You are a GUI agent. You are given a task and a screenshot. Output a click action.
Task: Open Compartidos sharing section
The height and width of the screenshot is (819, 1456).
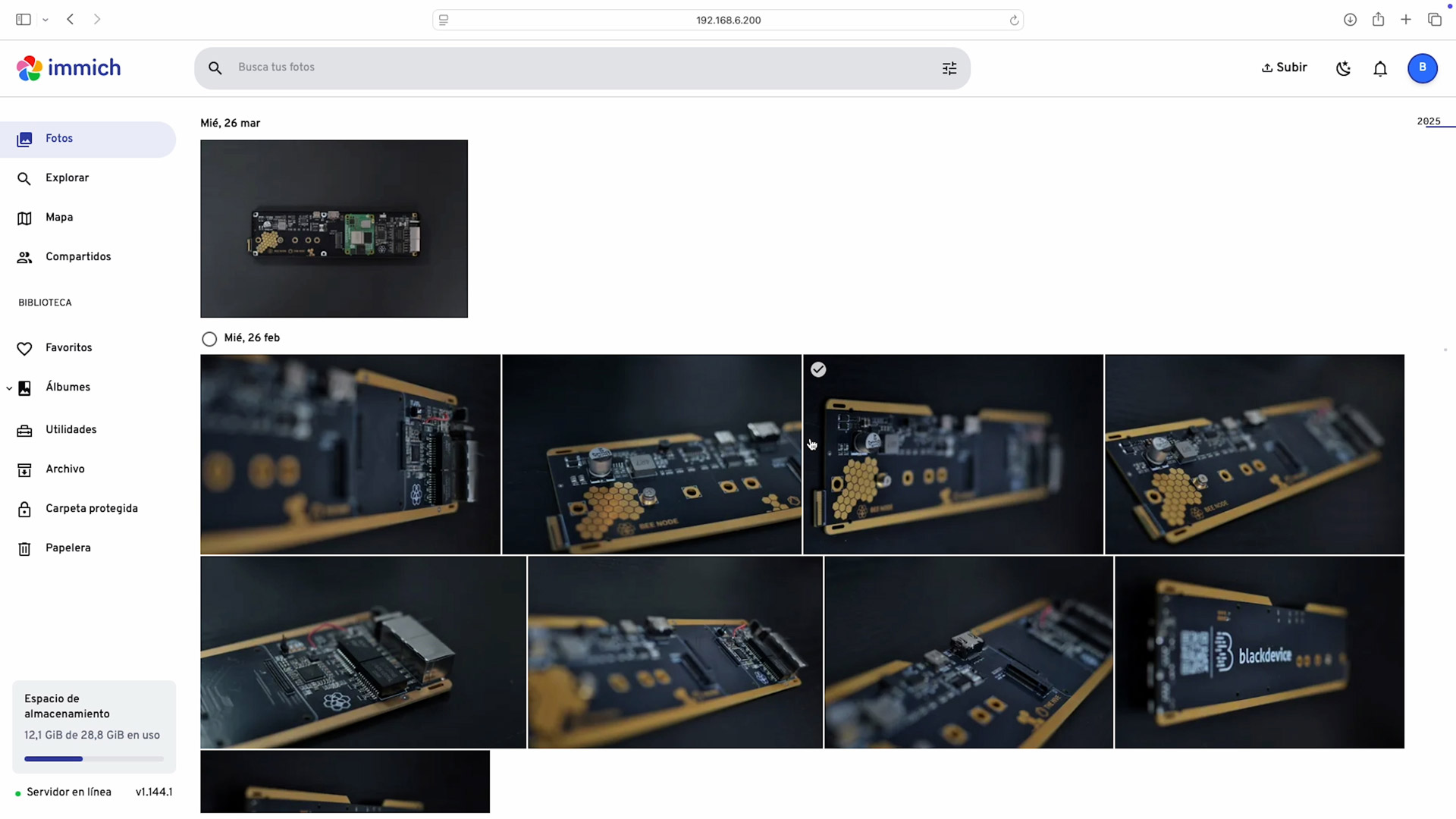pos(78,257)
